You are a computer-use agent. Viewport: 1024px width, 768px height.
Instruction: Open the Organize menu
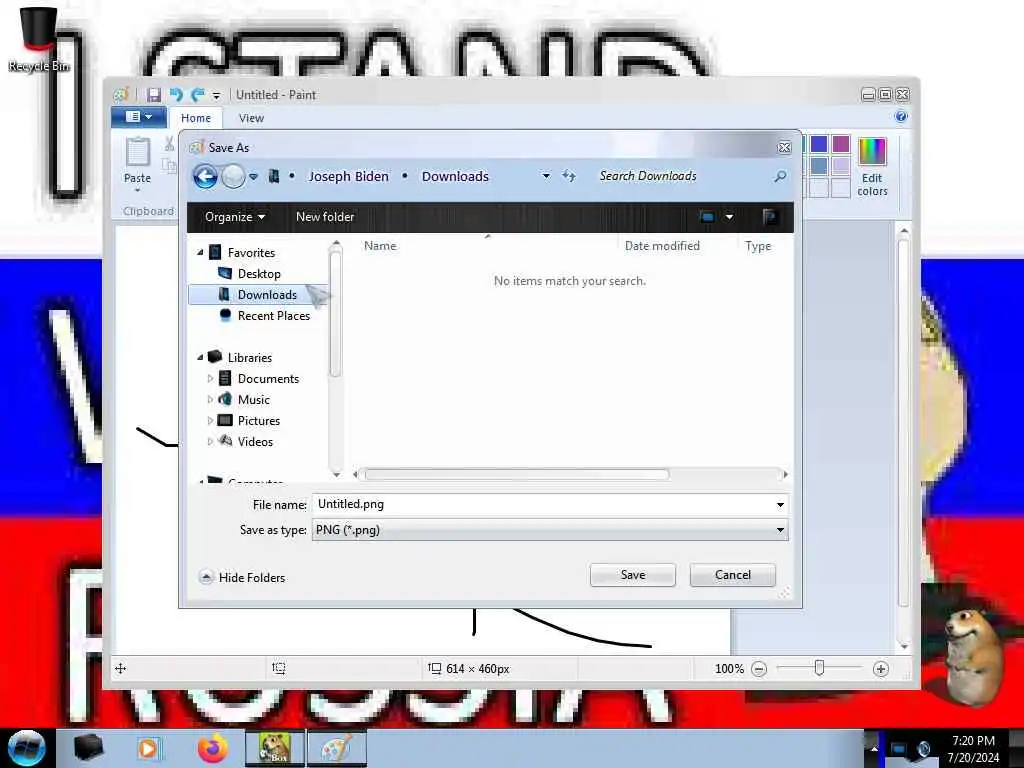coord(234,217)
